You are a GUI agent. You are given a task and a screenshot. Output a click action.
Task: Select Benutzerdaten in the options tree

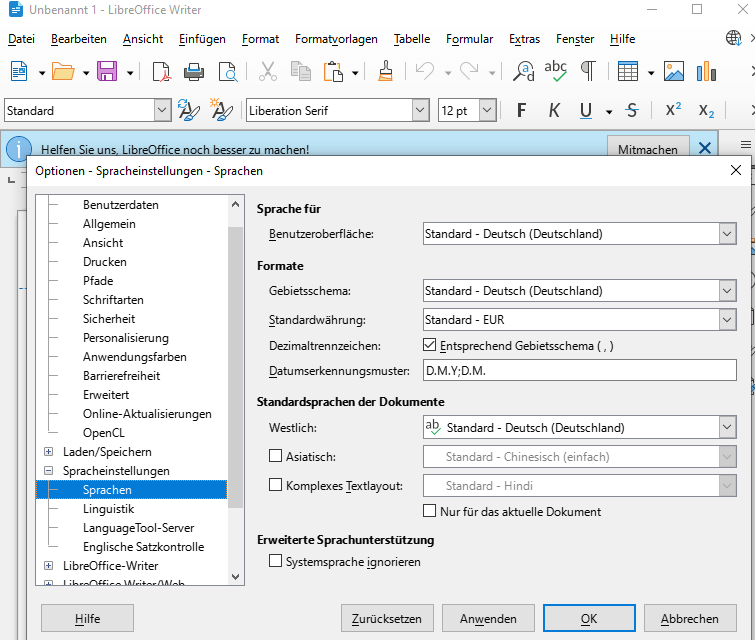pos(121,205)
